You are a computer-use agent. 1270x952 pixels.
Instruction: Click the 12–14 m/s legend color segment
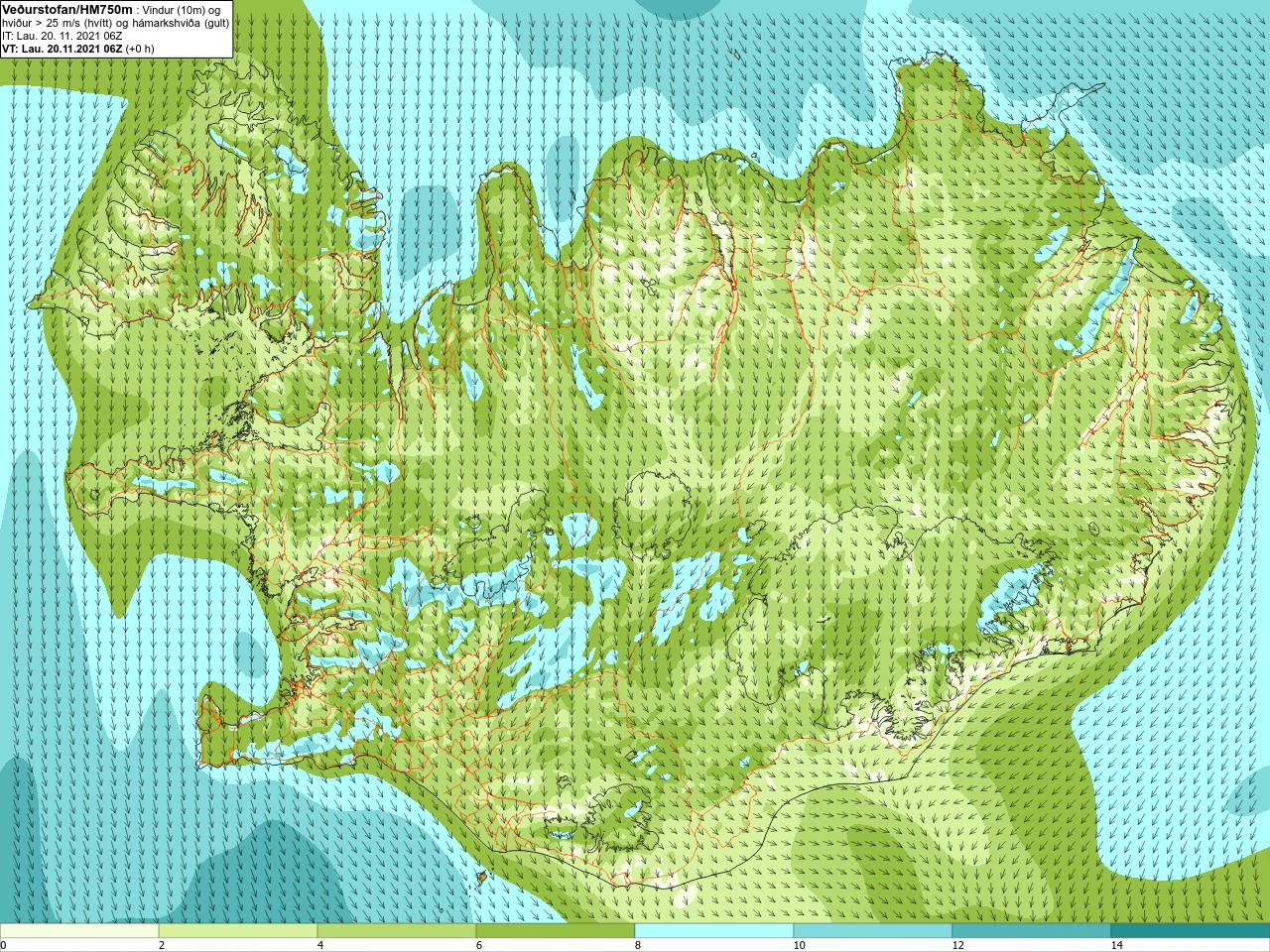pos(1032,931)
